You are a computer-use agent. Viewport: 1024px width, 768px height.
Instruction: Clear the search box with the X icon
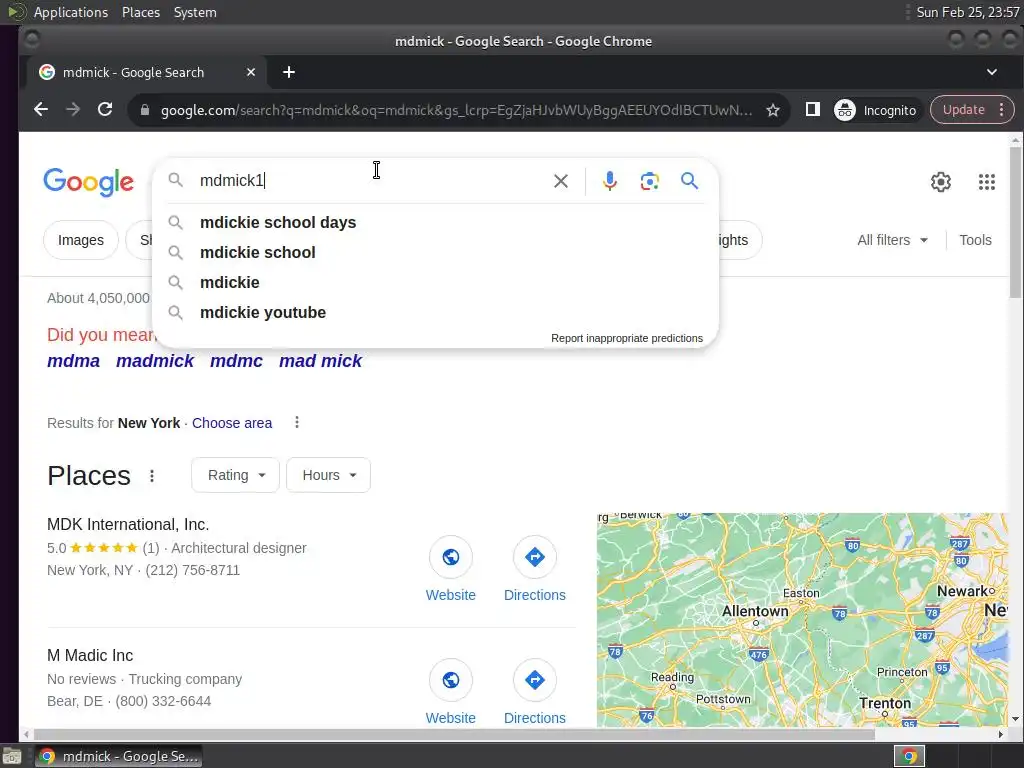(x=560, y=181)
